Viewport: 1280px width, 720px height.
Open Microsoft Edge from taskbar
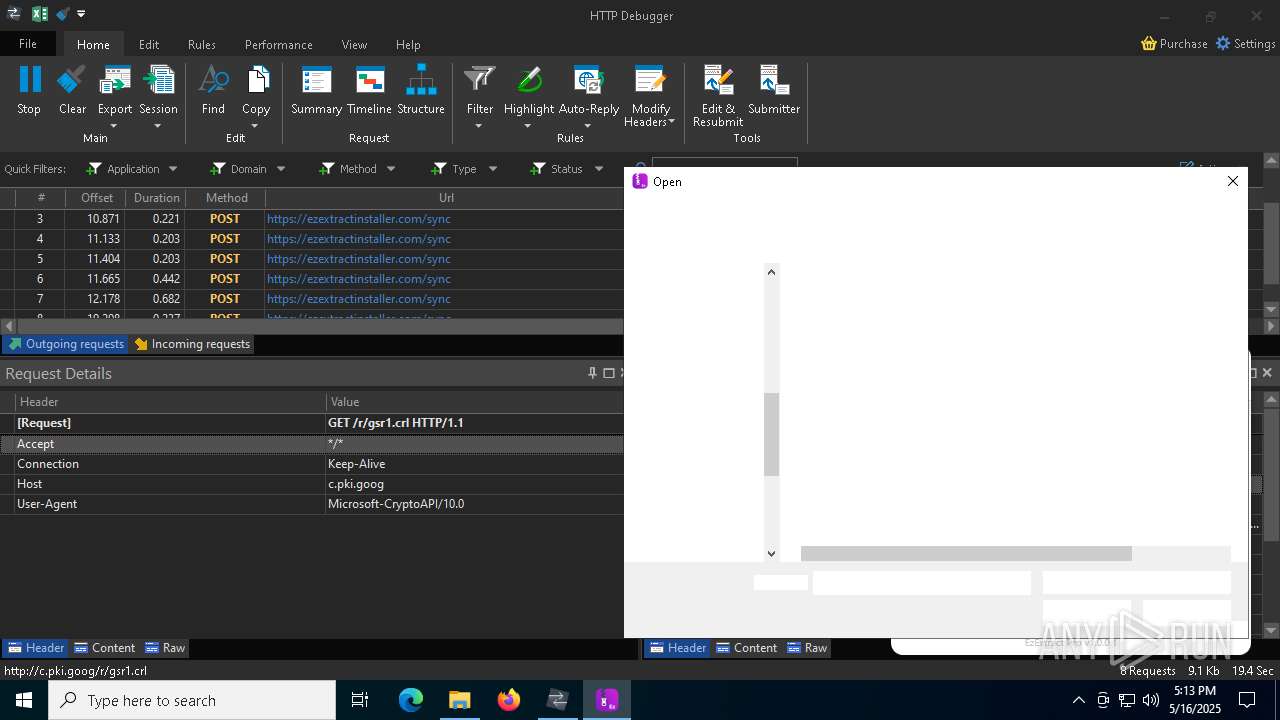click(x=411, y=700)
